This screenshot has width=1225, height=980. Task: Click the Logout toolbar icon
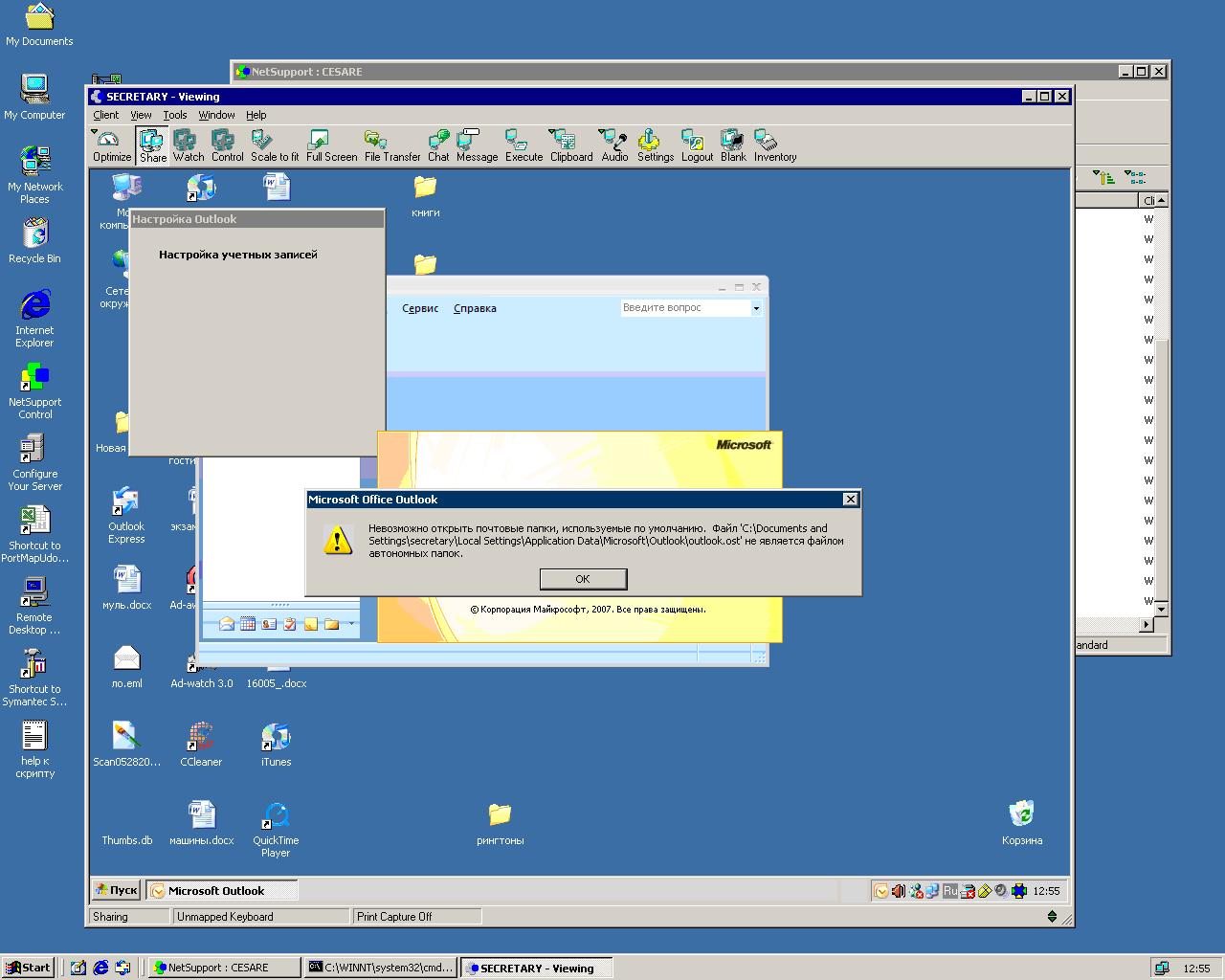click(697, 145)
